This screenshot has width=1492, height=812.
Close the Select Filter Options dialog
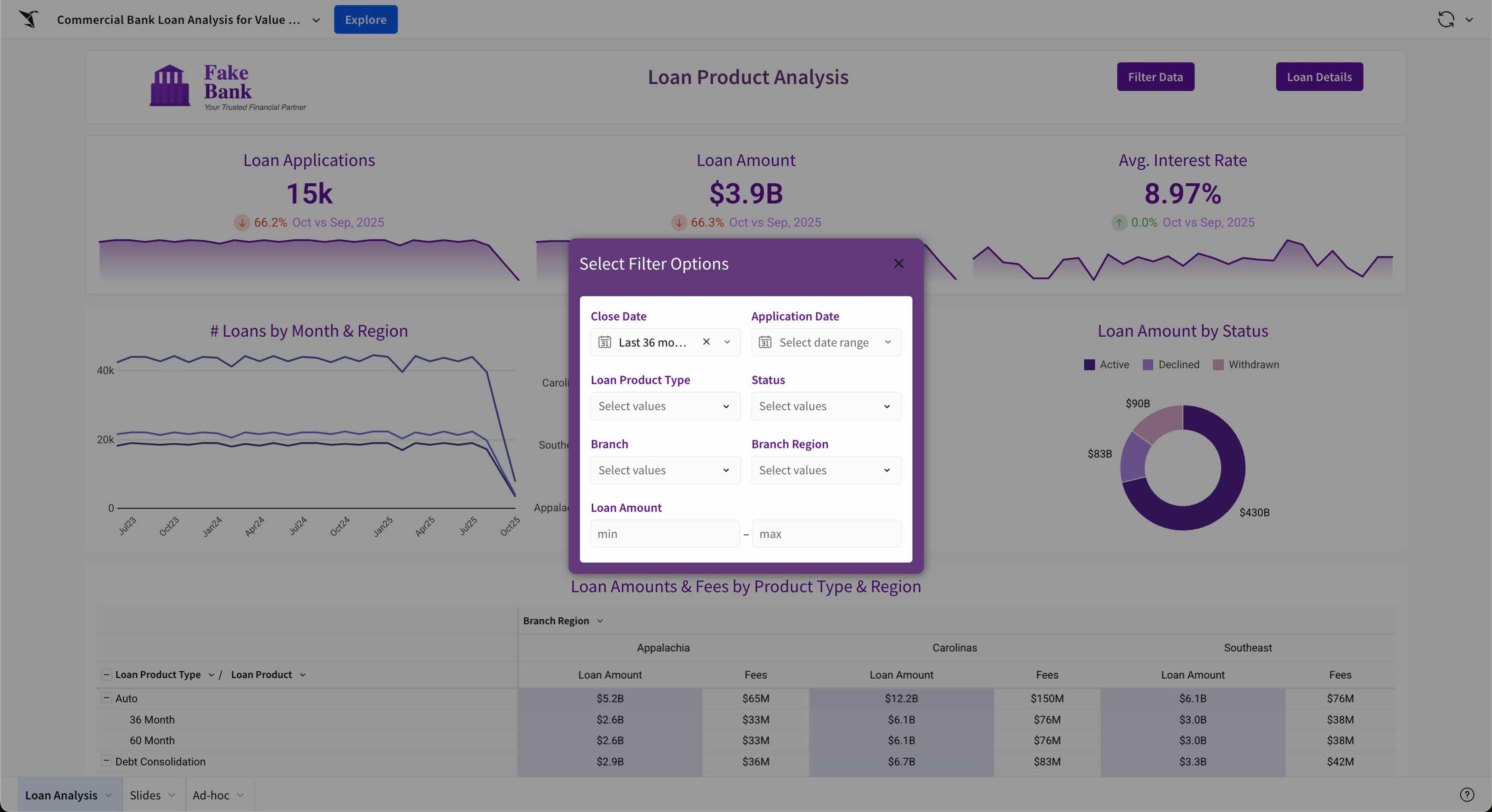898,263
